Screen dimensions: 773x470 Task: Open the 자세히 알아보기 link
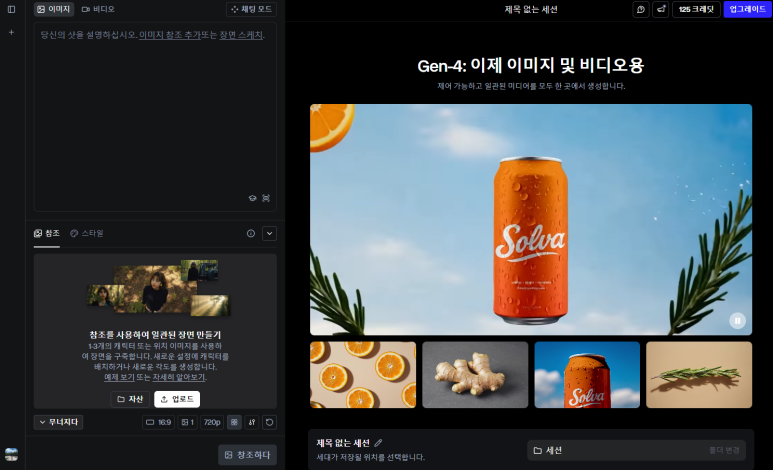coord(178,377)
